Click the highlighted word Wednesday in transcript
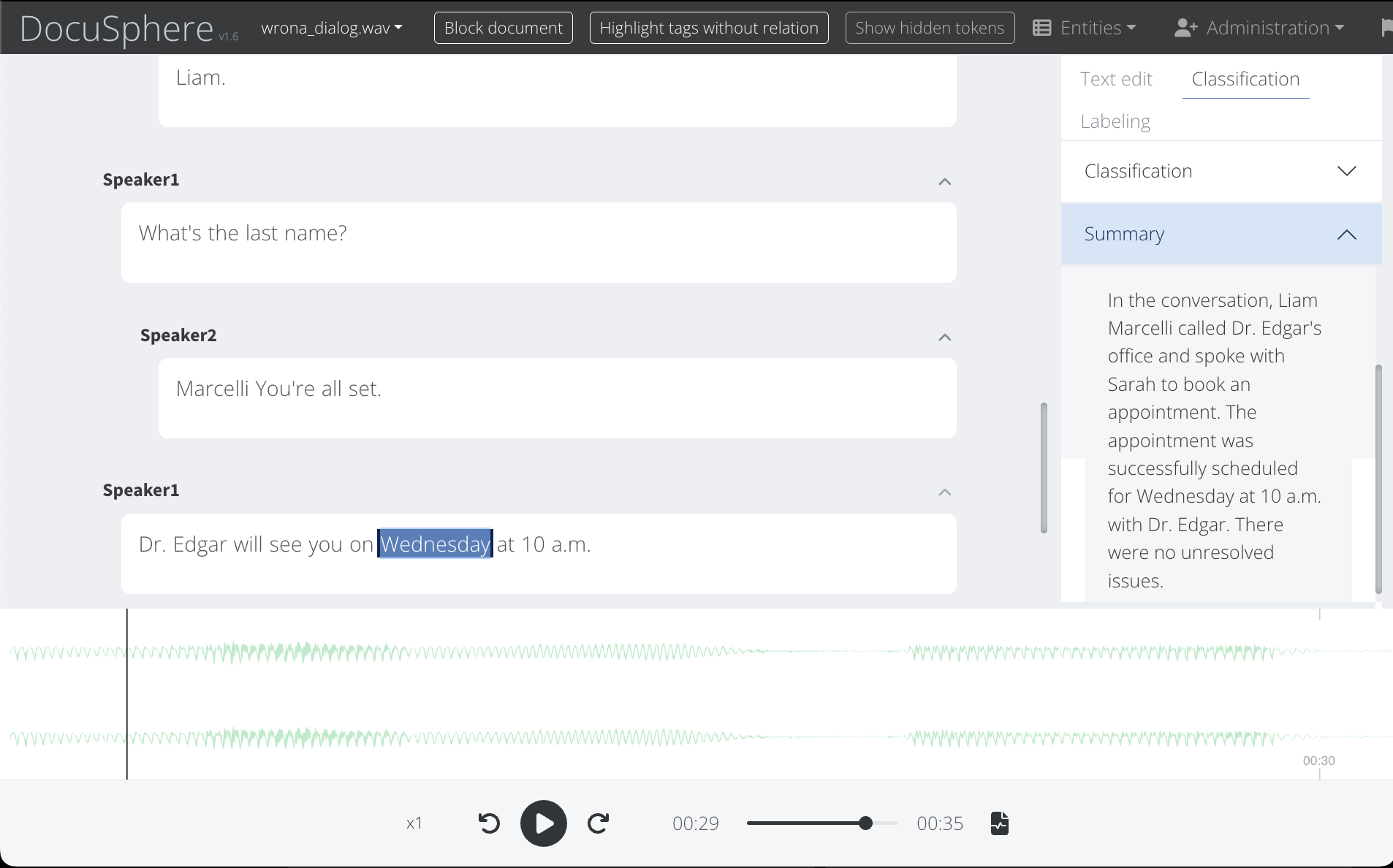This screenshot has height=868, width=1393. 435,544
